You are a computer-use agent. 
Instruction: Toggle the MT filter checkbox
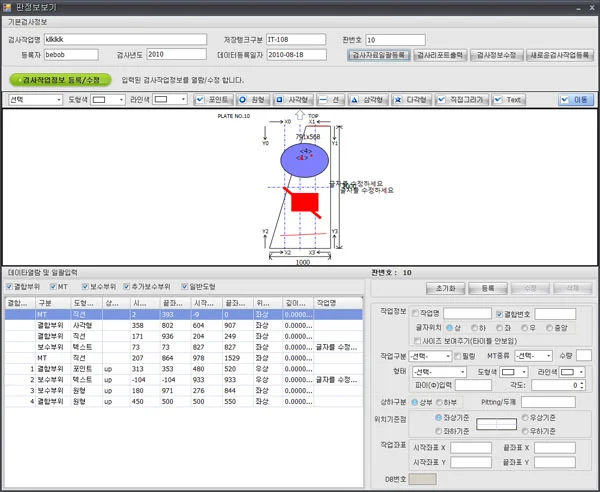point(53,287)
